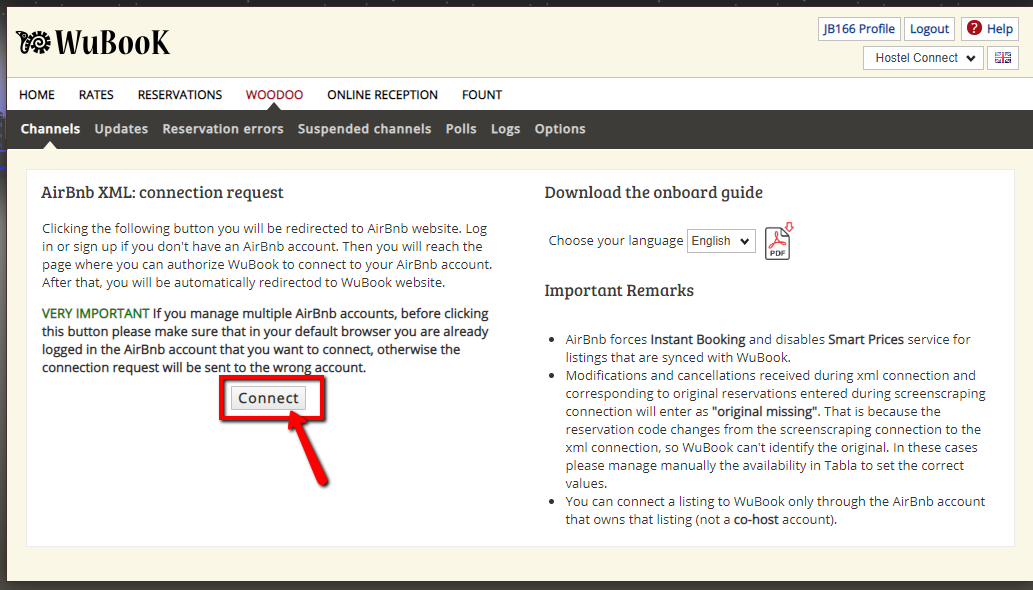Open the Logs tab
The height and width of the screenshot is (590, 1033).
(505, 129)
